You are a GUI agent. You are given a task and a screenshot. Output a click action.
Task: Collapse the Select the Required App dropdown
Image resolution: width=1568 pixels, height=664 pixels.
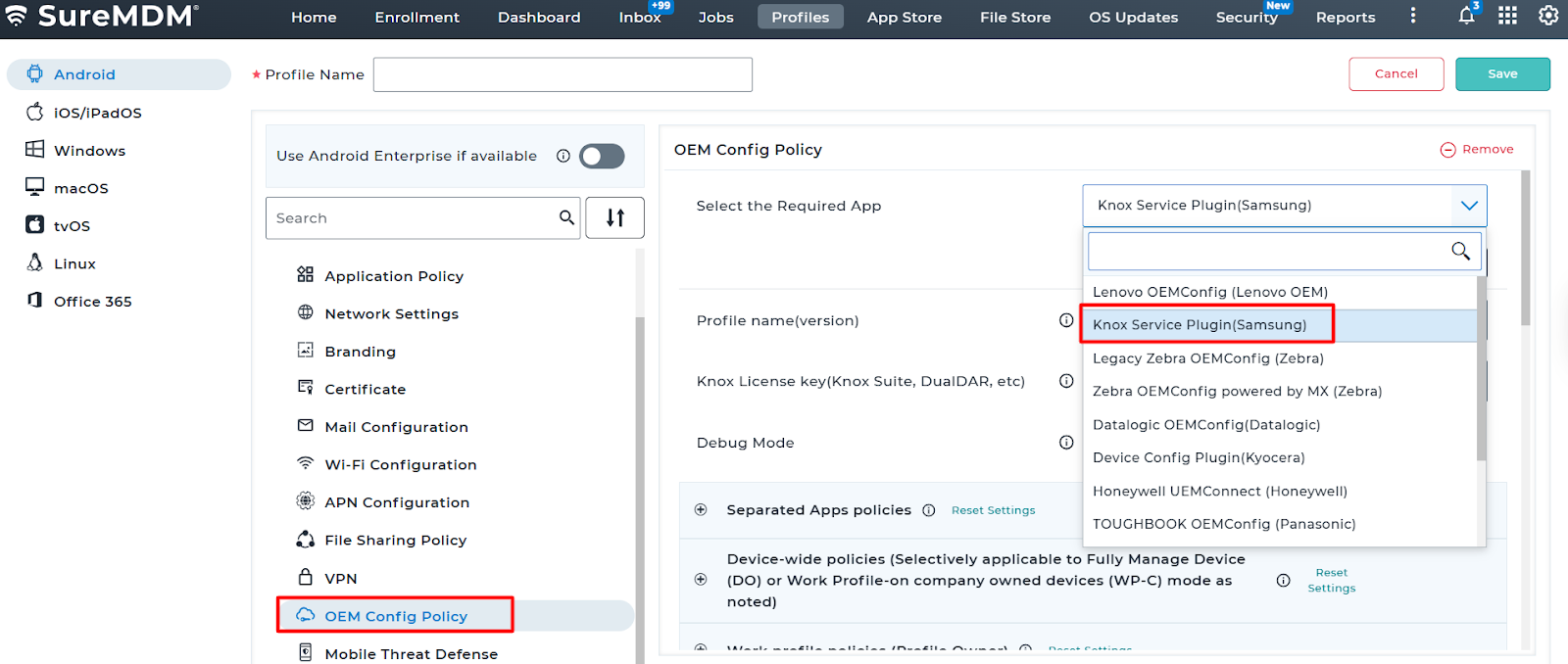1468,206
